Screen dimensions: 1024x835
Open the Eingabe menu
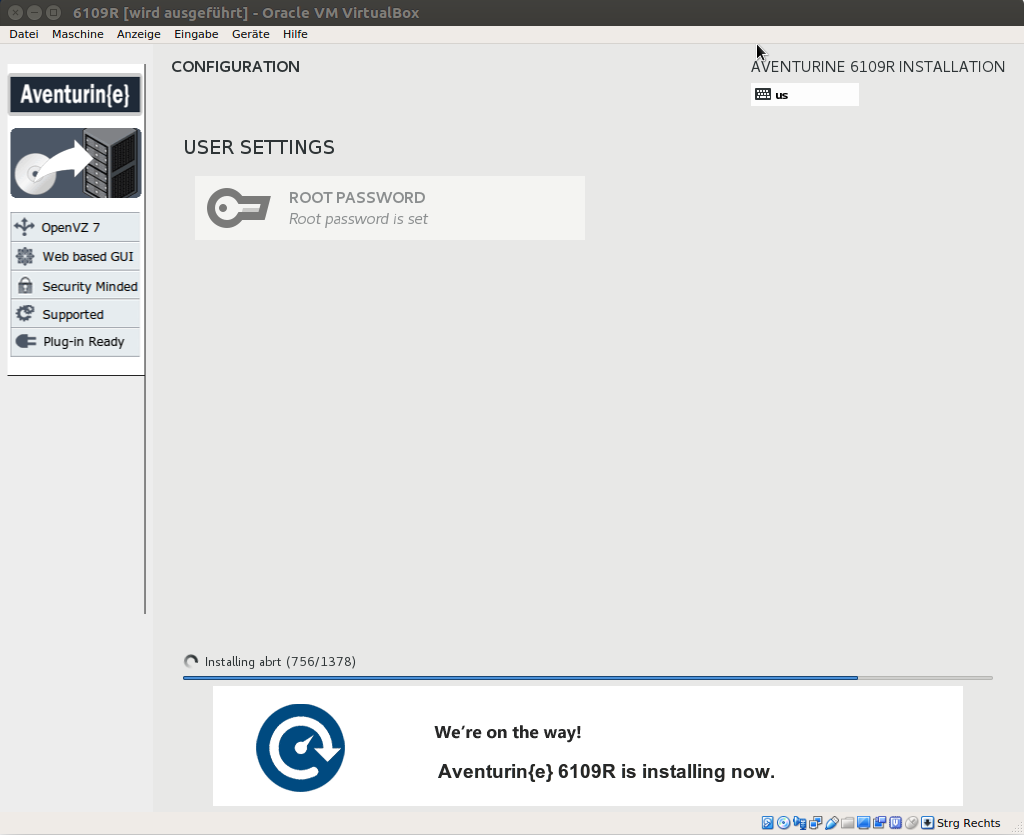coord(196,34)
